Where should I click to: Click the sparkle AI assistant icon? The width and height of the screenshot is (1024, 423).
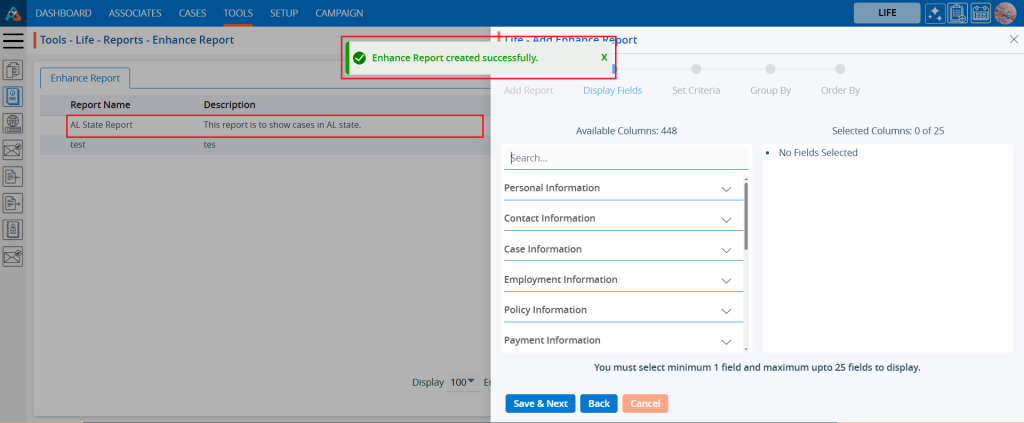pos(935,13)
